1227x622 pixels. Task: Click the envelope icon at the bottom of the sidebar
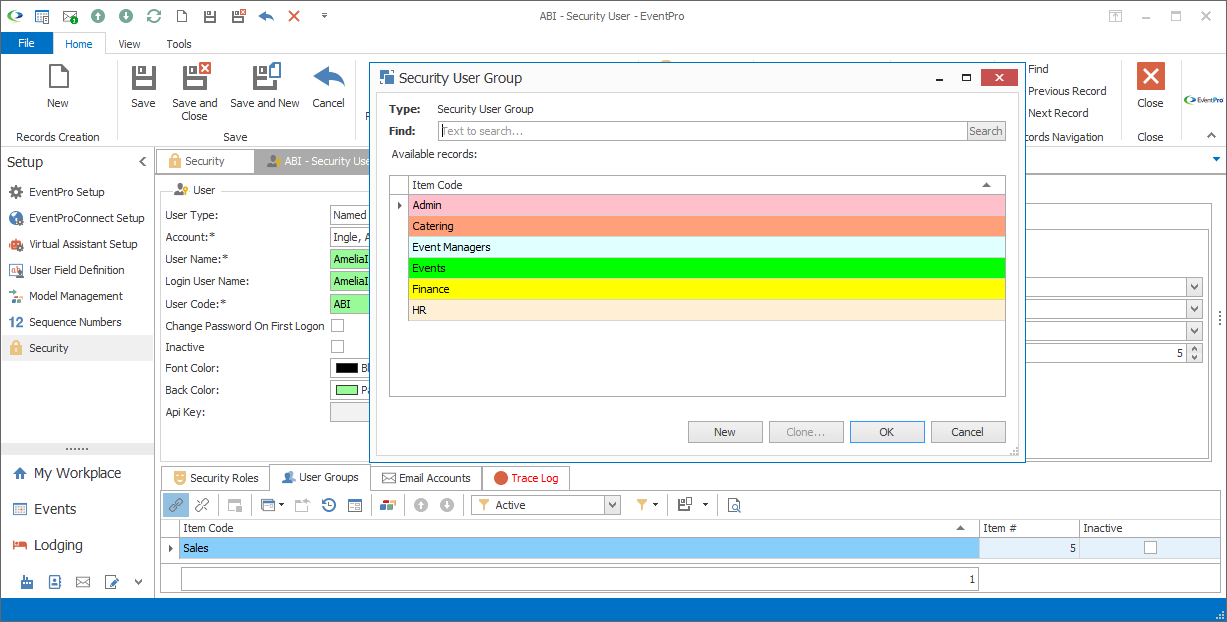tap(83, 581)
